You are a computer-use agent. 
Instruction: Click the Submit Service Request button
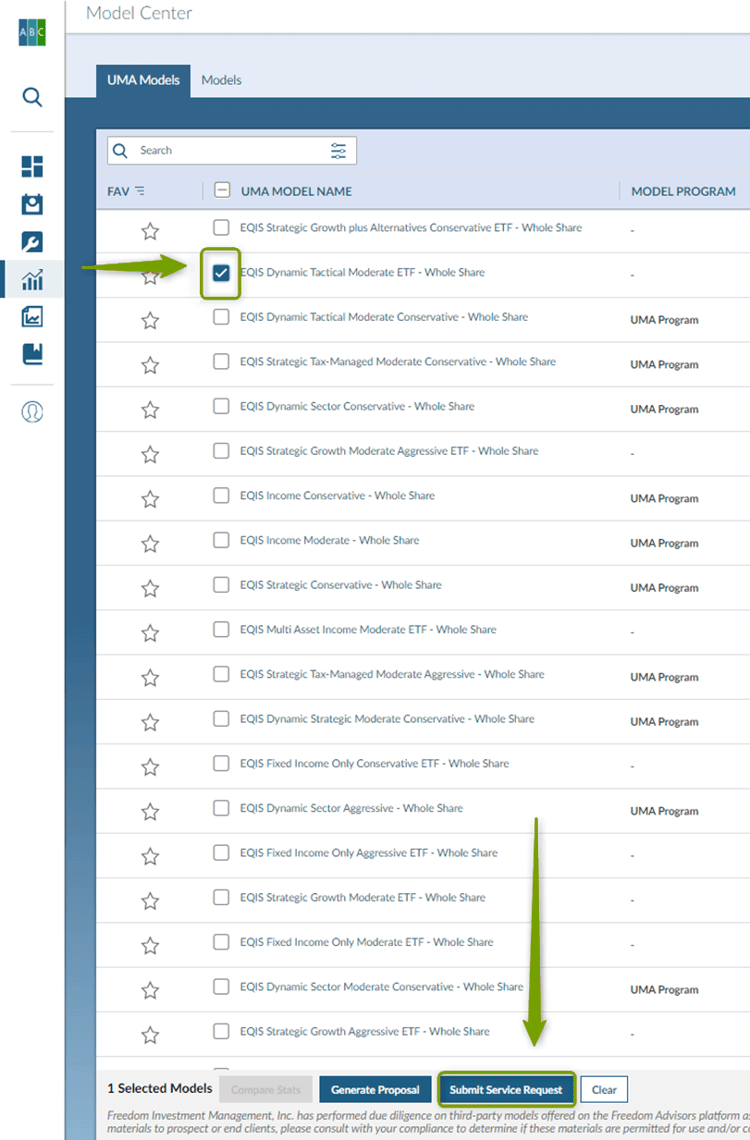tap(506, 1089)
